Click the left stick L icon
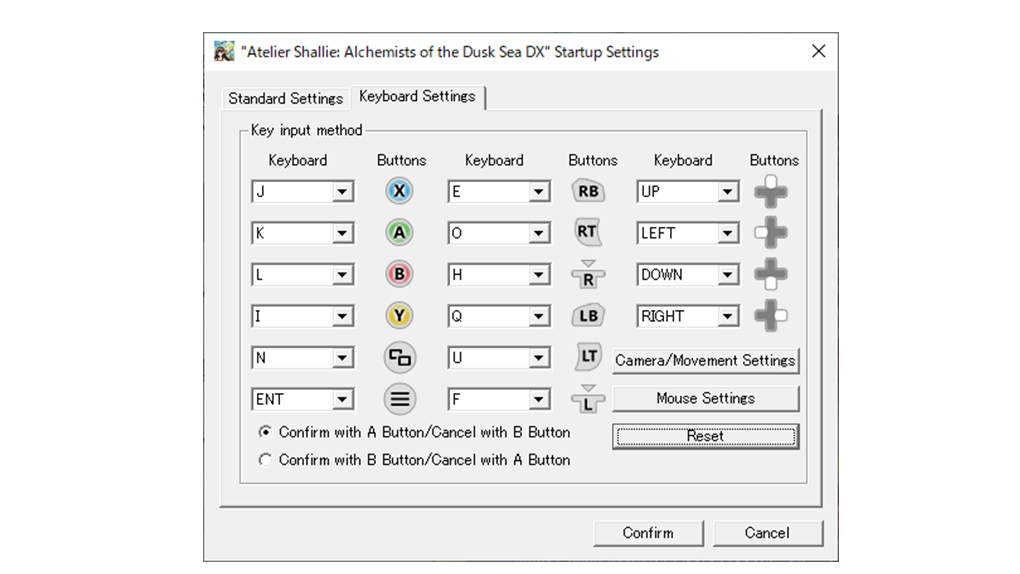 click(588, 399)
